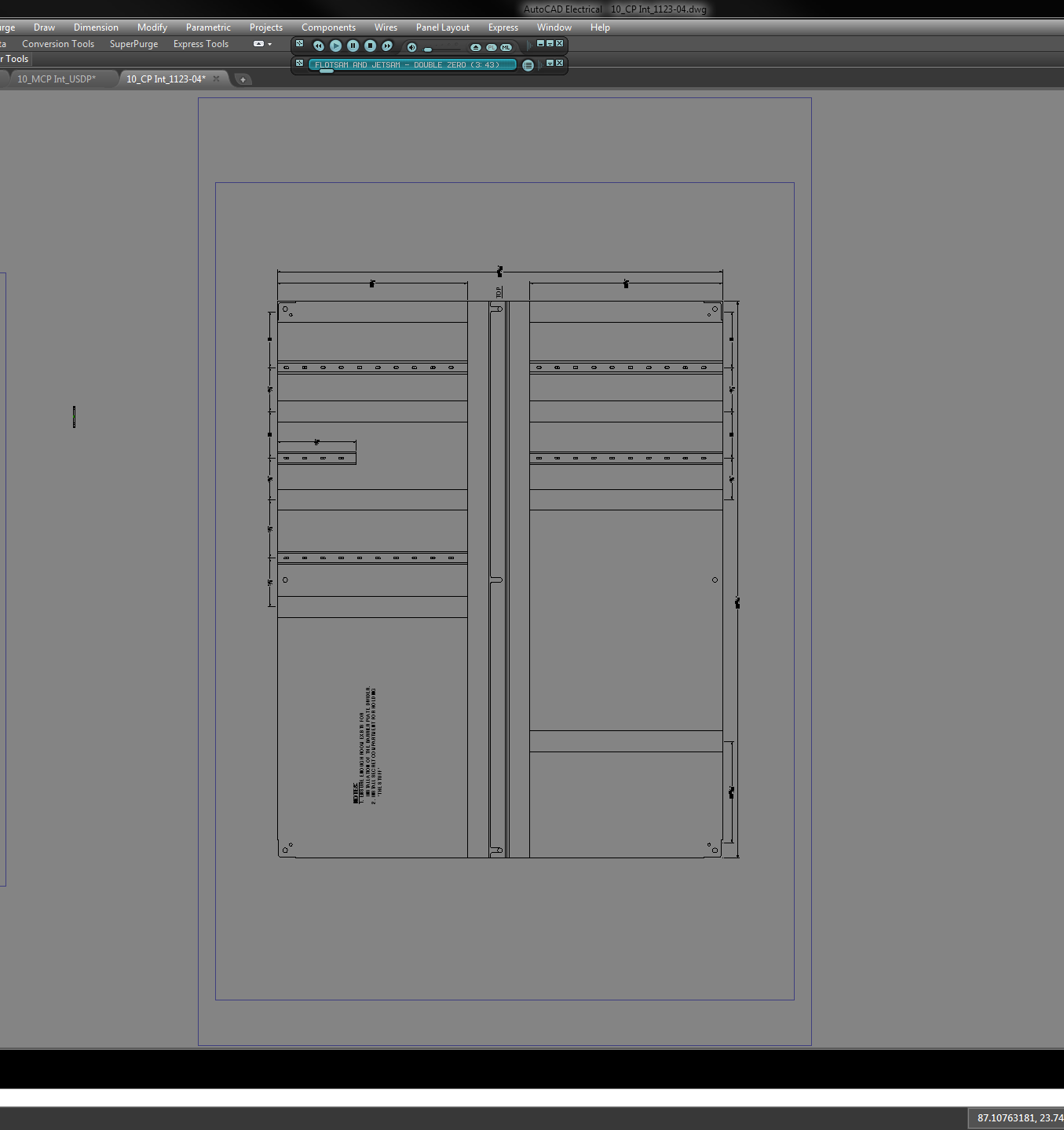Select the Conversion Tools ribbon tab
This screenshot has height=1130, width=1064.
(x=58, y=44)
